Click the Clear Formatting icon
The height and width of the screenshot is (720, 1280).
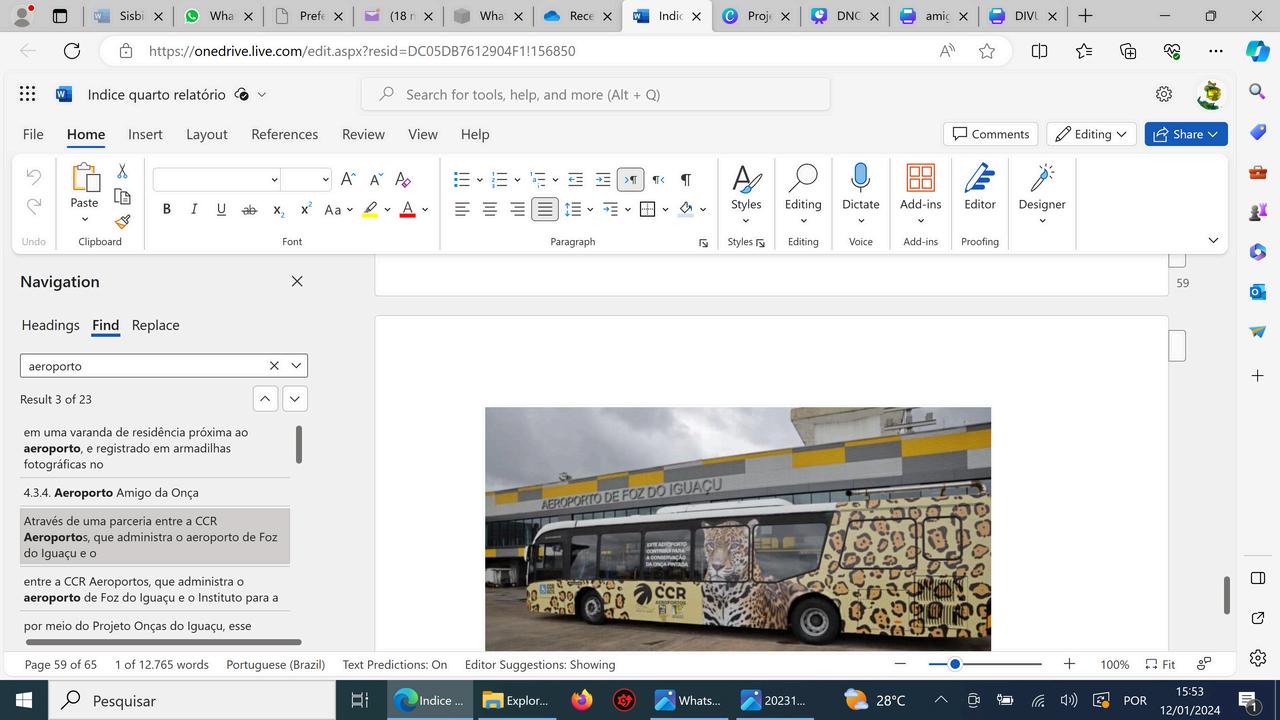pos(403,180)
